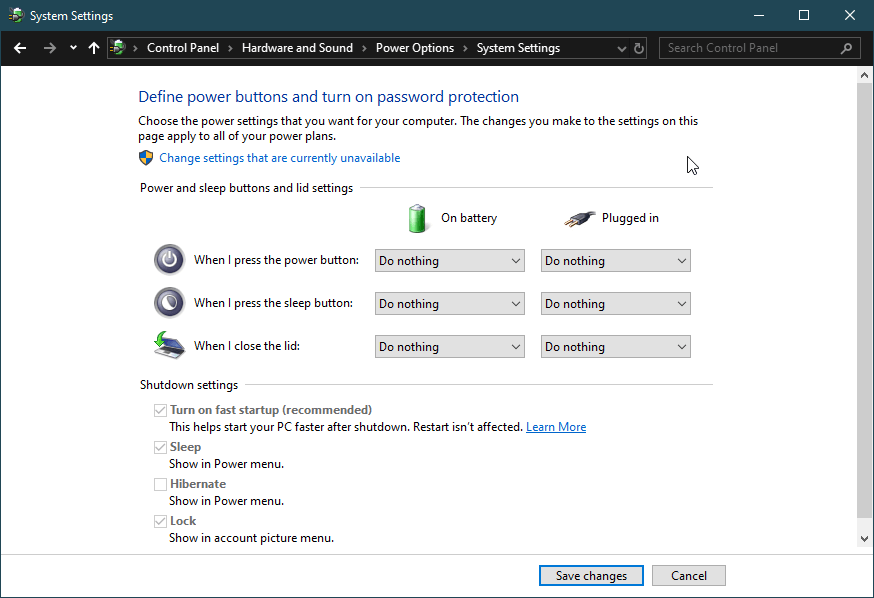
Task: Toggle the Sleep checkbox
Action: pos(161,447)
